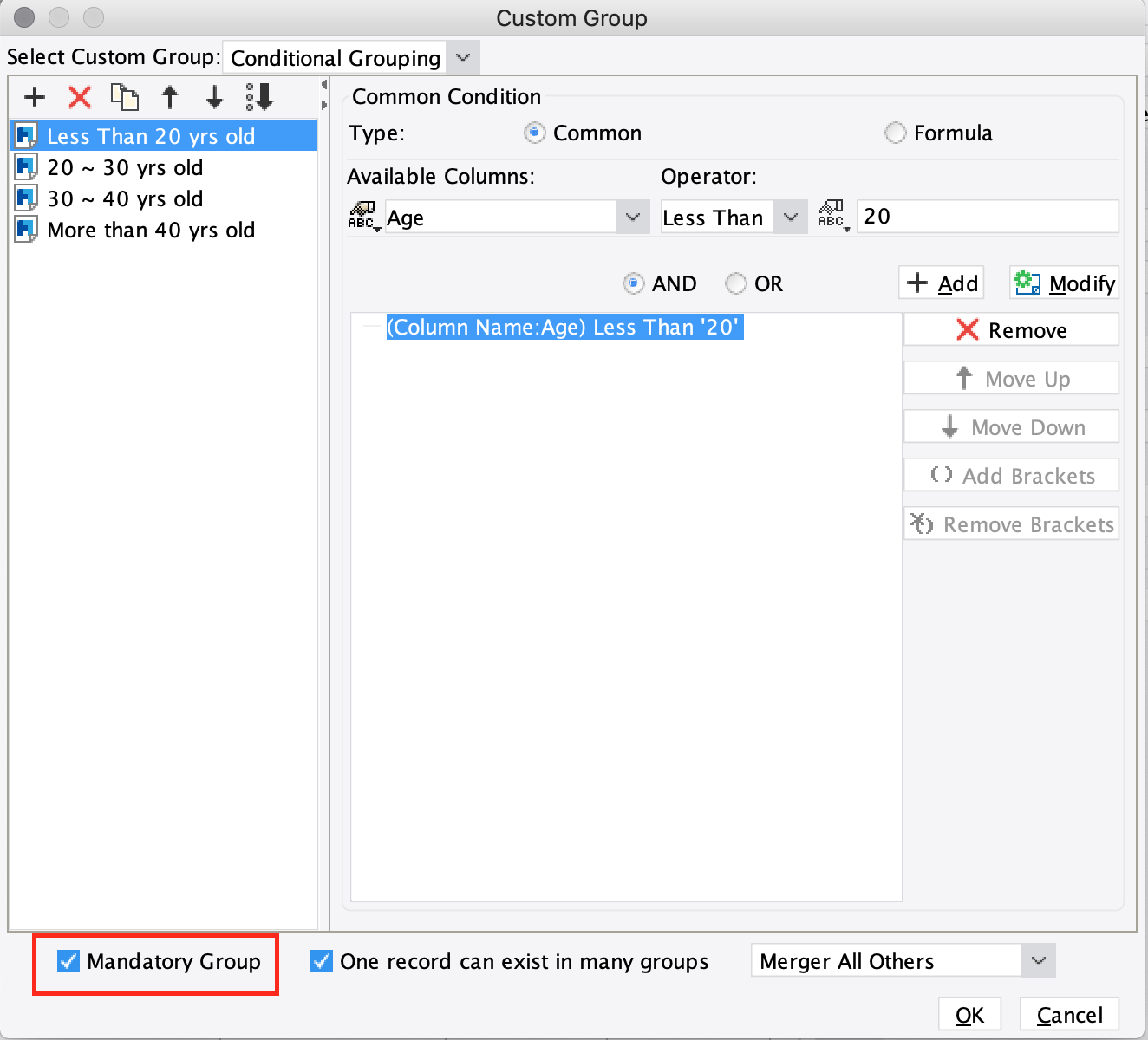Select the OR logical operator
The height and width of the screenshot is (1040, 1148).
(x=735, y=283)
